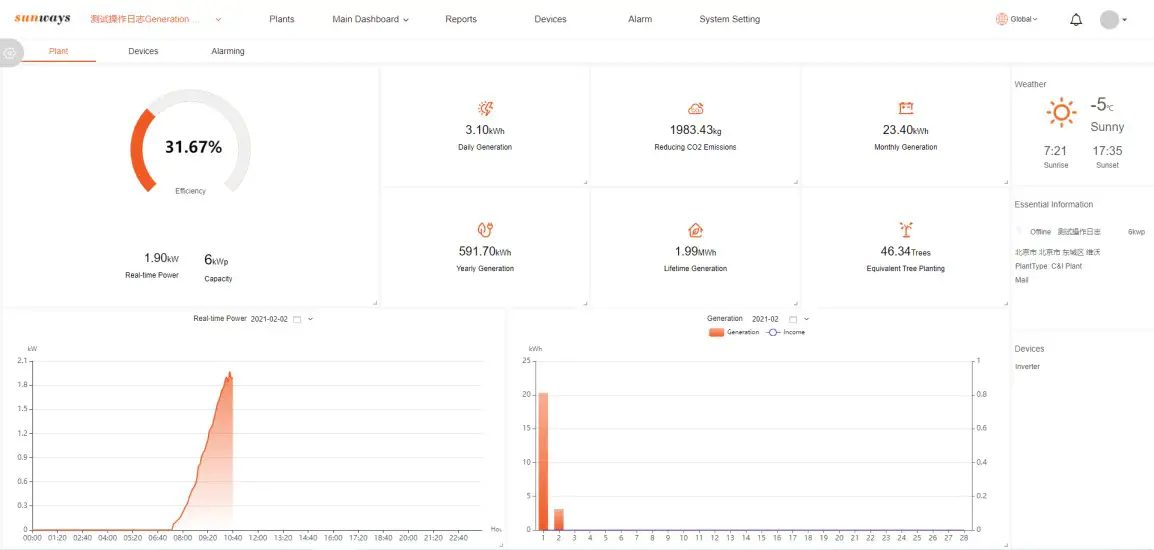Click the Reducing CO2 Emissions cloud icon

pyautogui.click(x=695, y=109)
